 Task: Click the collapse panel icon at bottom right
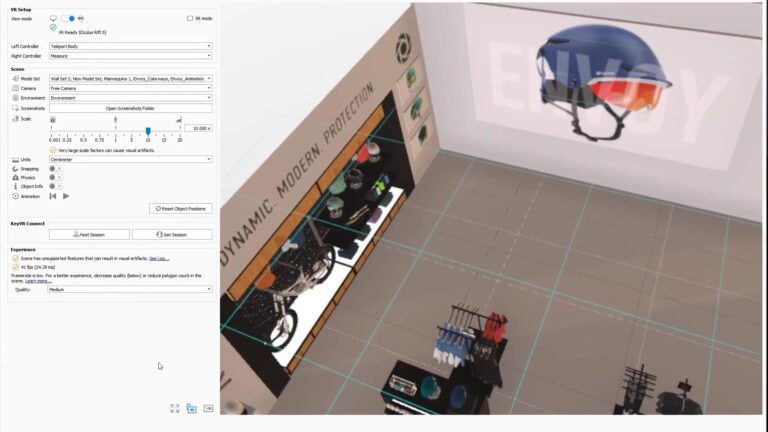pyautogui.click(x=208, y=408)
